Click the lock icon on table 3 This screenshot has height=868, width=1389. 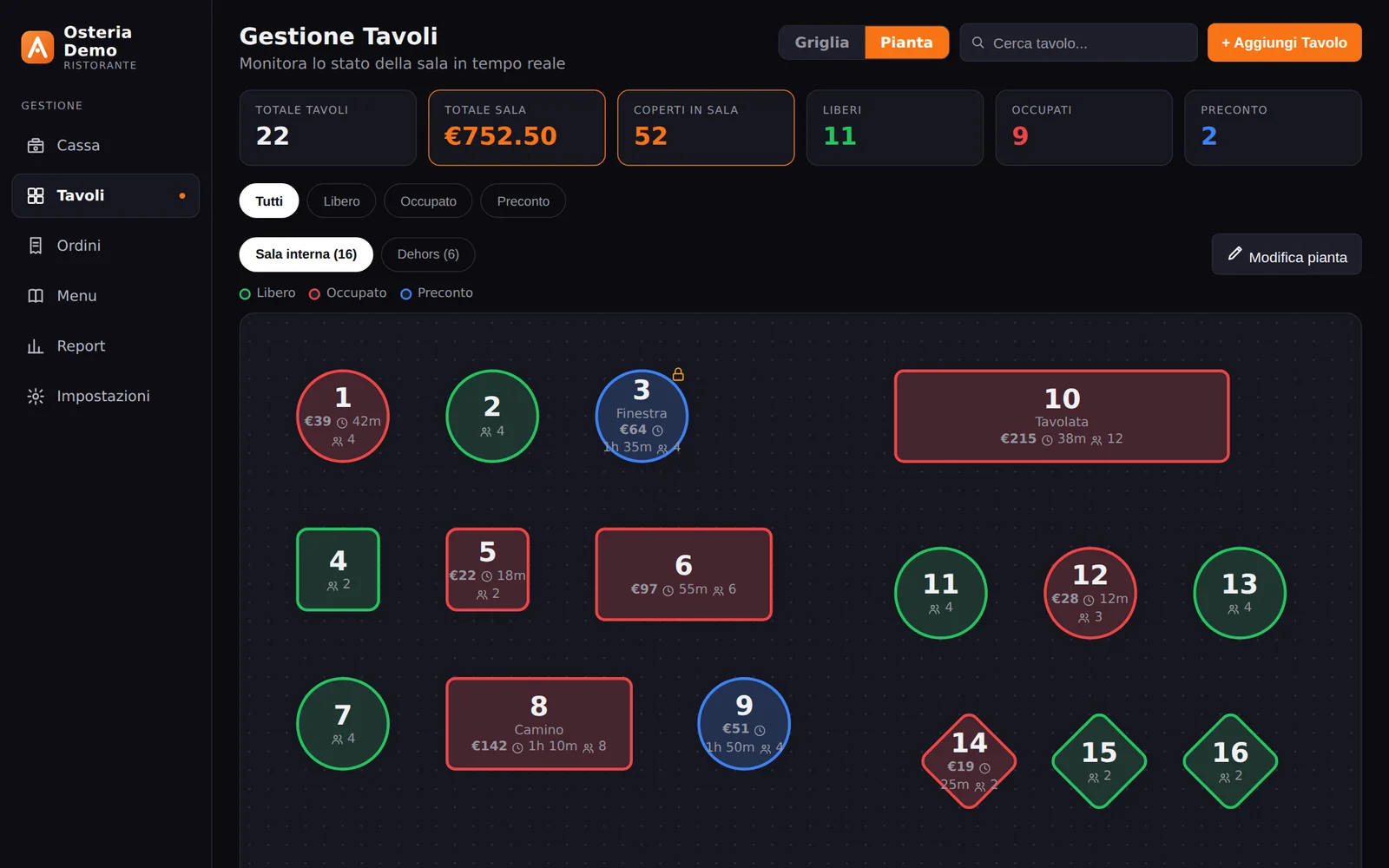pos(678,374)
